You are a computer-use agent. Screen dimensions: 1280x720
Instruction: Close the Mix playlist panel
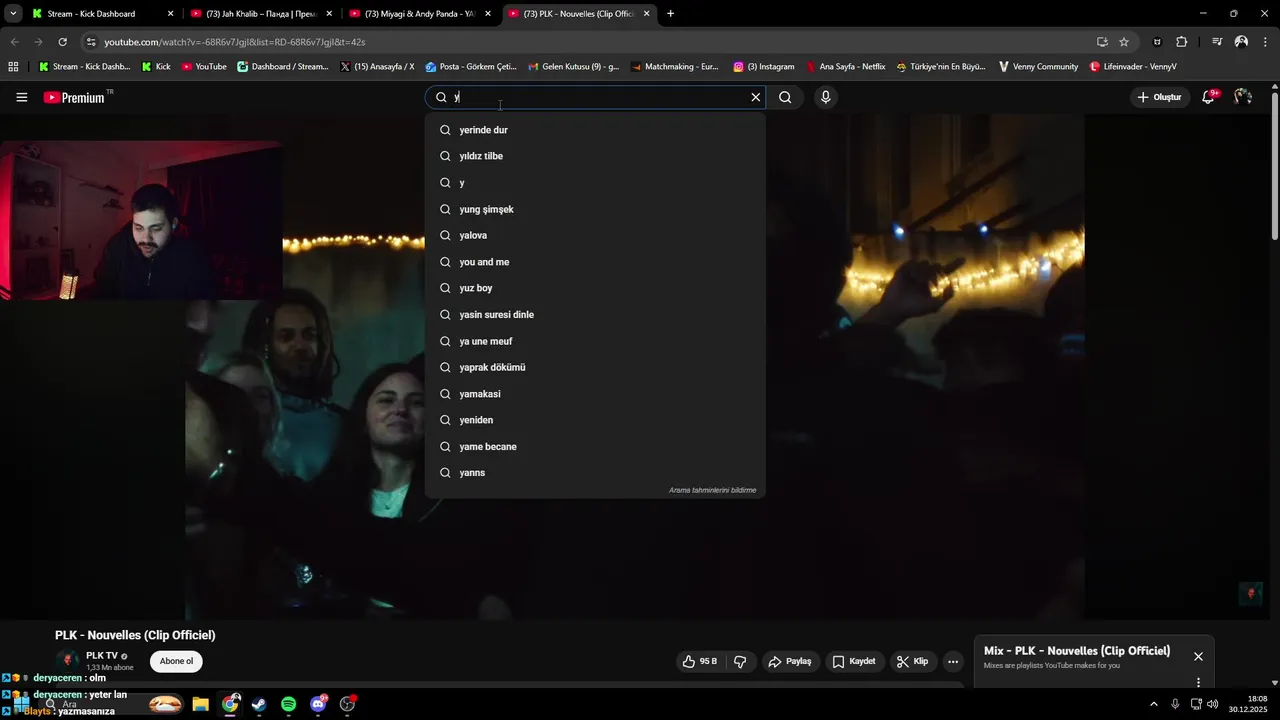pyautogui.click(x=1198, y=656)
